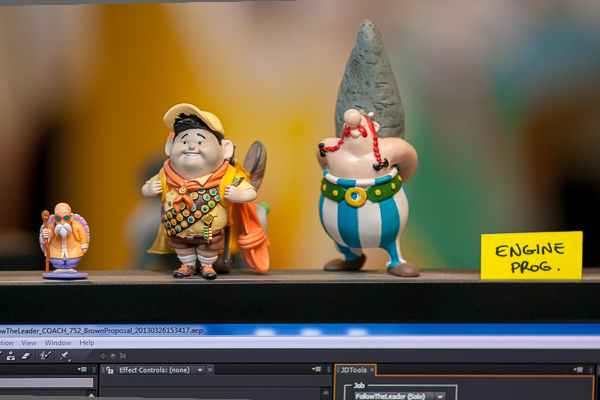Click the light gray bar in the Project panel

point(47,382)
